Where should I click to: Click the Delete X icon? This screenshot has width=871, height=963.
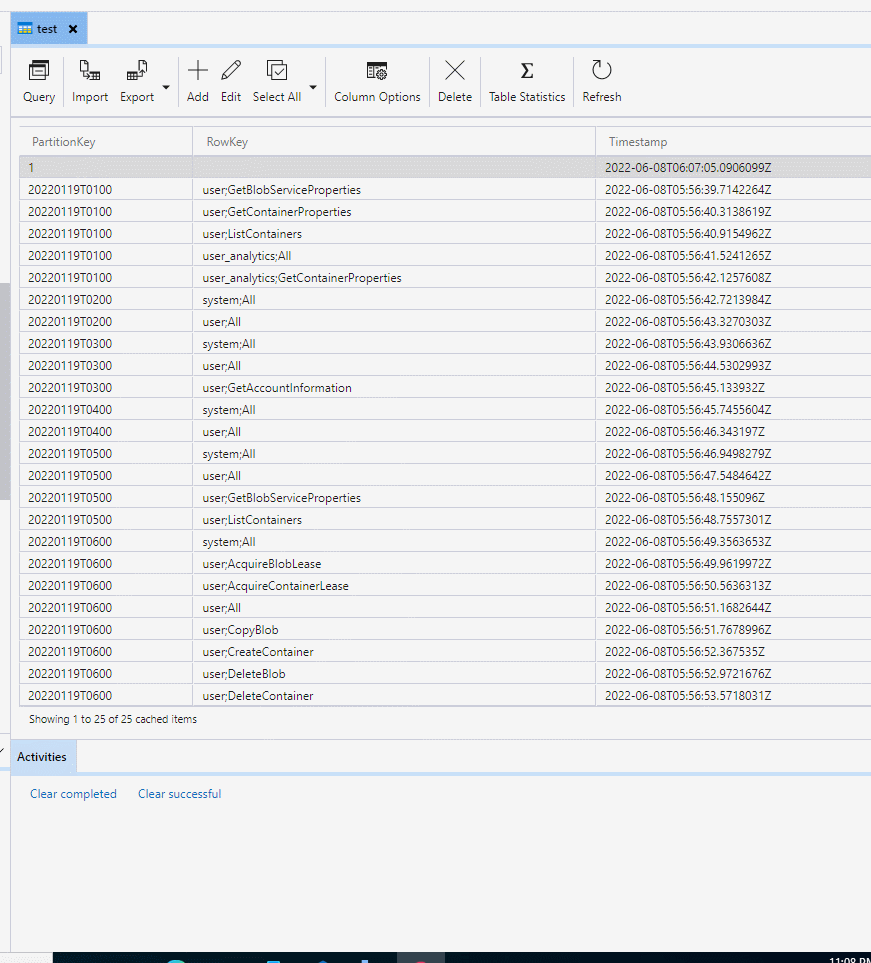coord(455,71)
